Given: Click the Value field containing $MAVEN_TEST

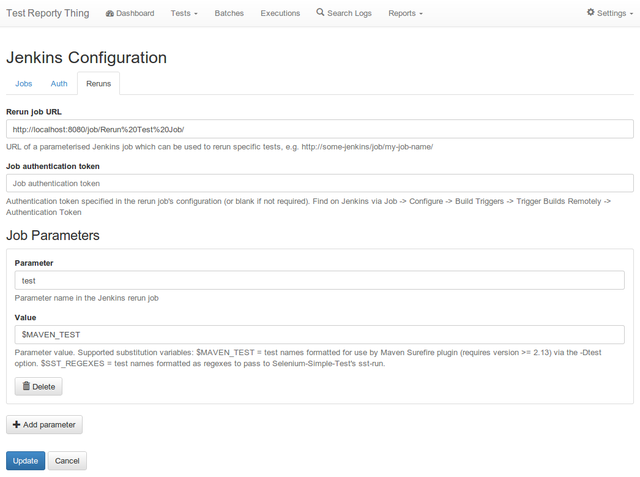Looking at the screenshot, I should tap(320, 335).
